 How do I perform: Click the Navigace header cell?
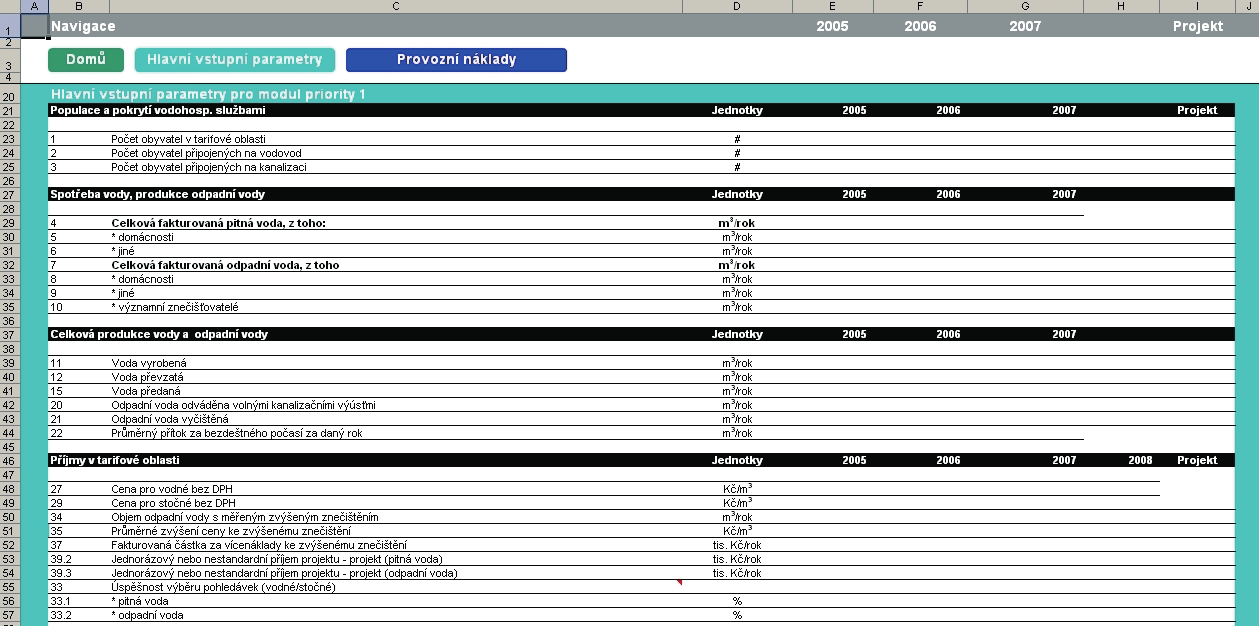83,26
